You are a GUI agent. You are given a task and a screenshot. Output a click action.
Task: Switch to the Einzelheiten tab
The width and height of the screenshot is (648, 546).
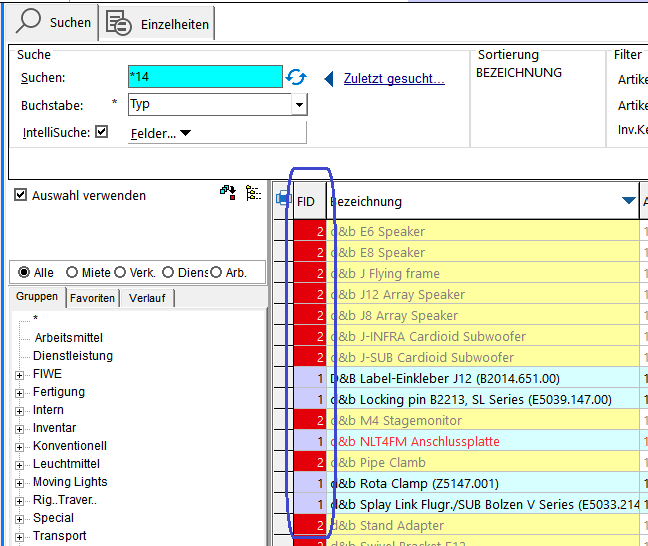click(157, 24)
